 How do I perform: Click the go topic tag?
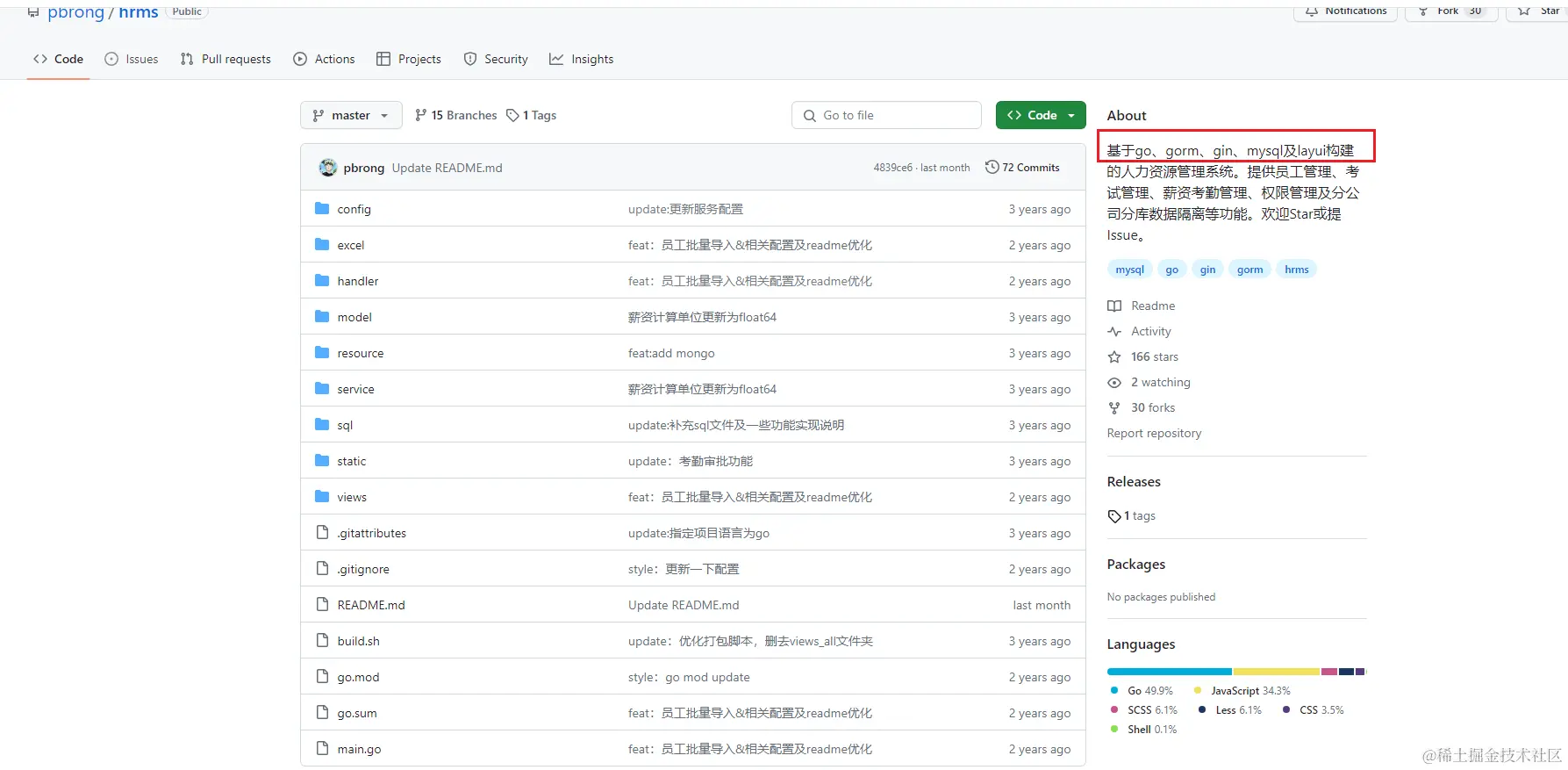[x=1171, y=270]
